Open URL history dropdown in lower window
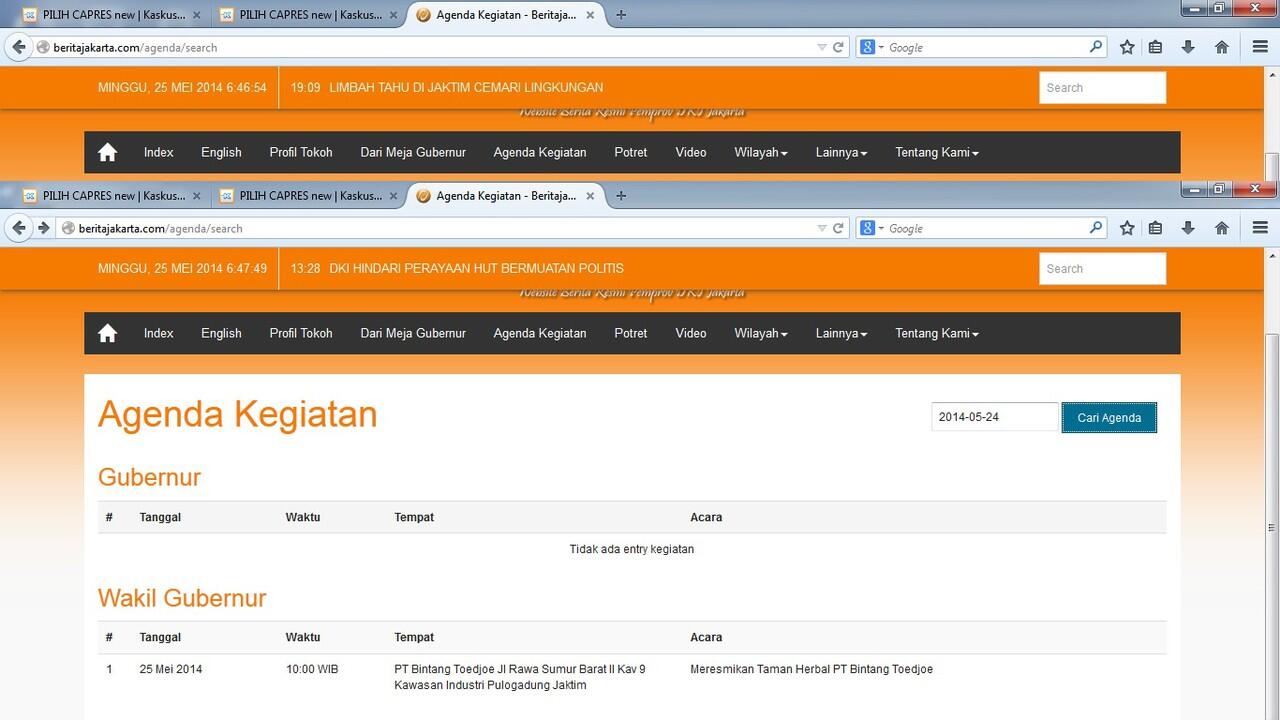1280x720 pixels. [822, 228]
